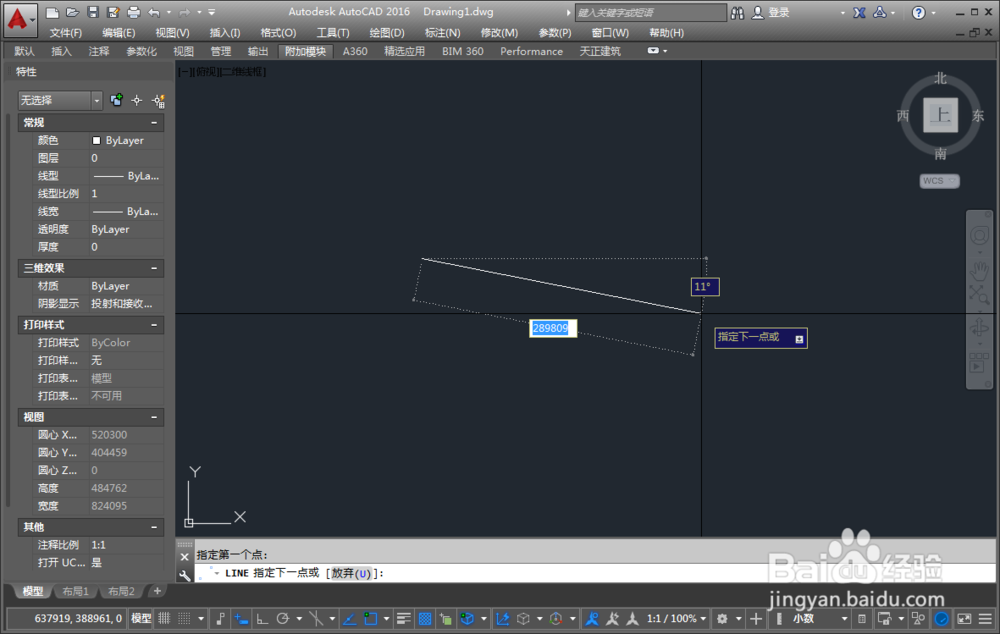
Task: Toggle snap mode in status bar
Action: [184, 619]
